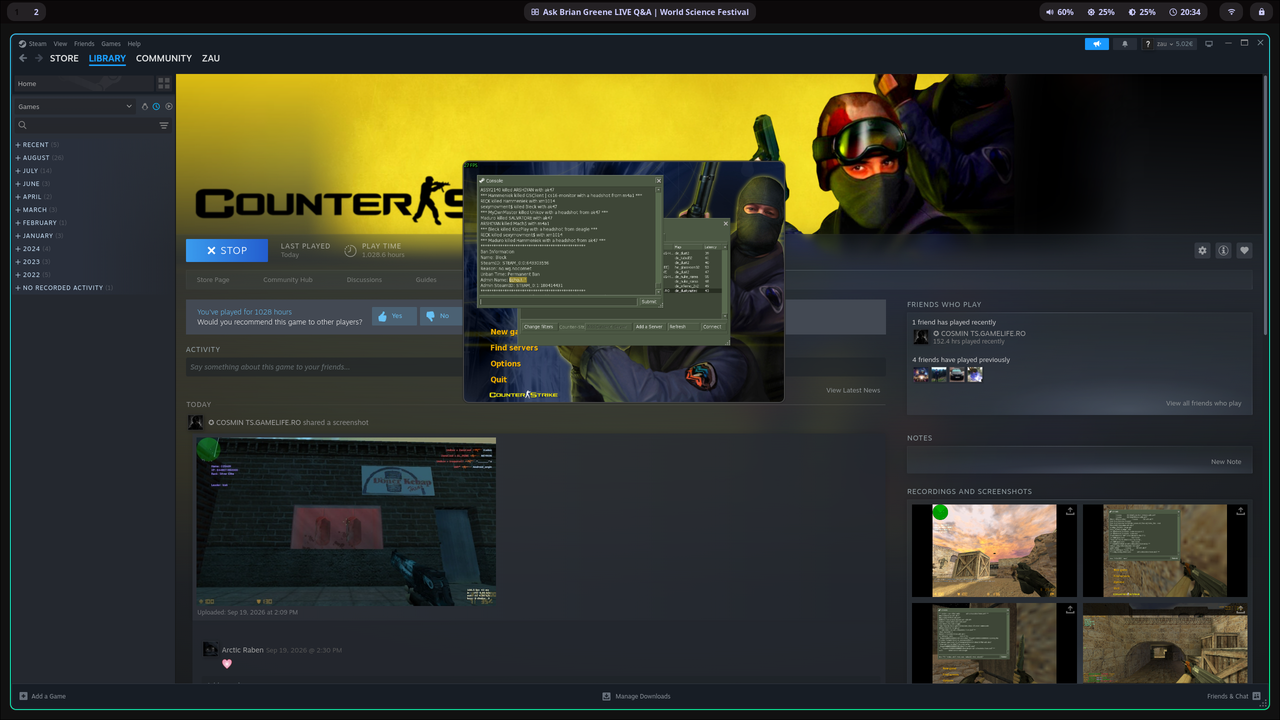The image size is (1280, 720).
Task: Open advanced filter options in library search
Action: pyautogui.click(x=164, y=125)
